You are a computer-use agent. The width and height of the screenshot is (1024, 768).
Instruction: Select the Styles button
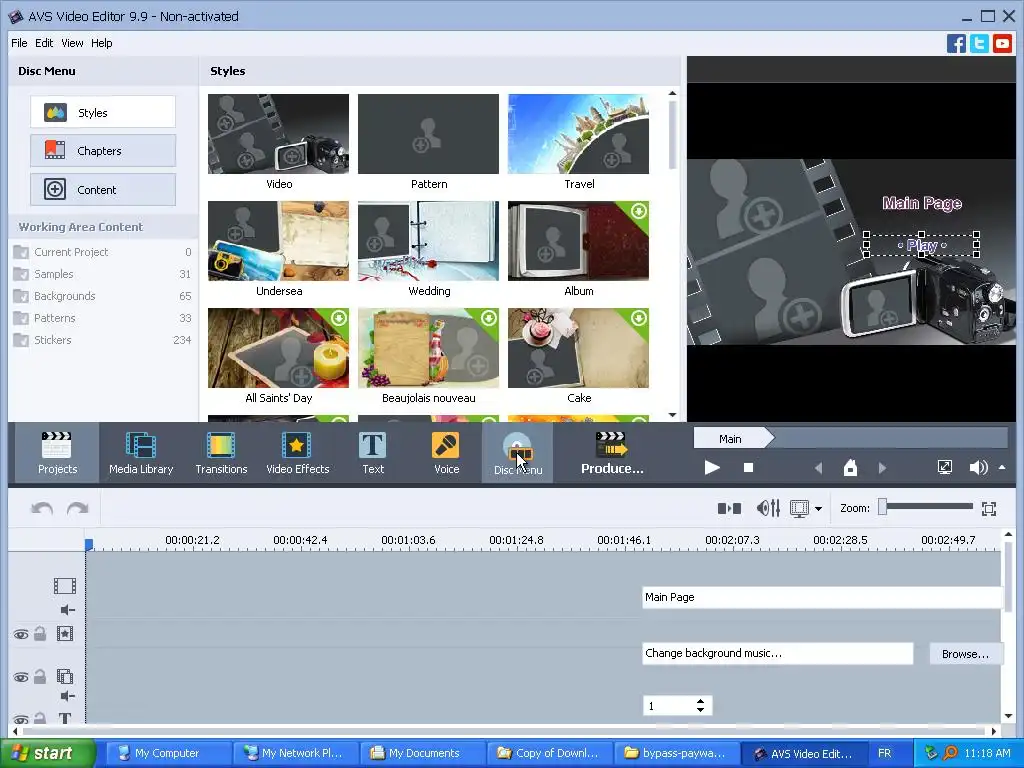[x=103, y=112]
